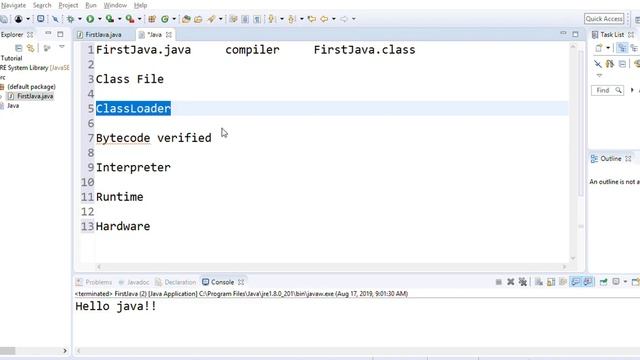Open dropdown next to Back navigation arrow
The height and width of the screenshot is (360, 640).
(x=334, y=19)
